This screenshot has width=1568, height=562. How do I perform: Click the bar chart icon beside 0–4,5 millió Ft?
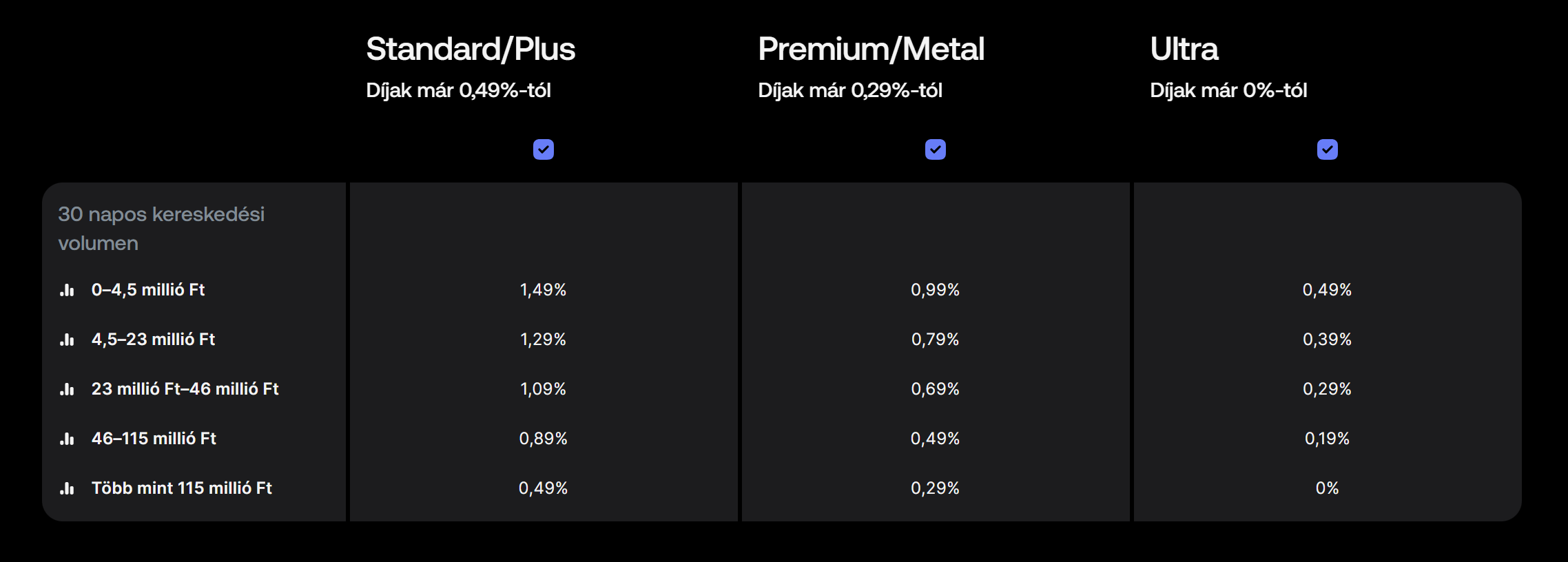tap(67, 290)
